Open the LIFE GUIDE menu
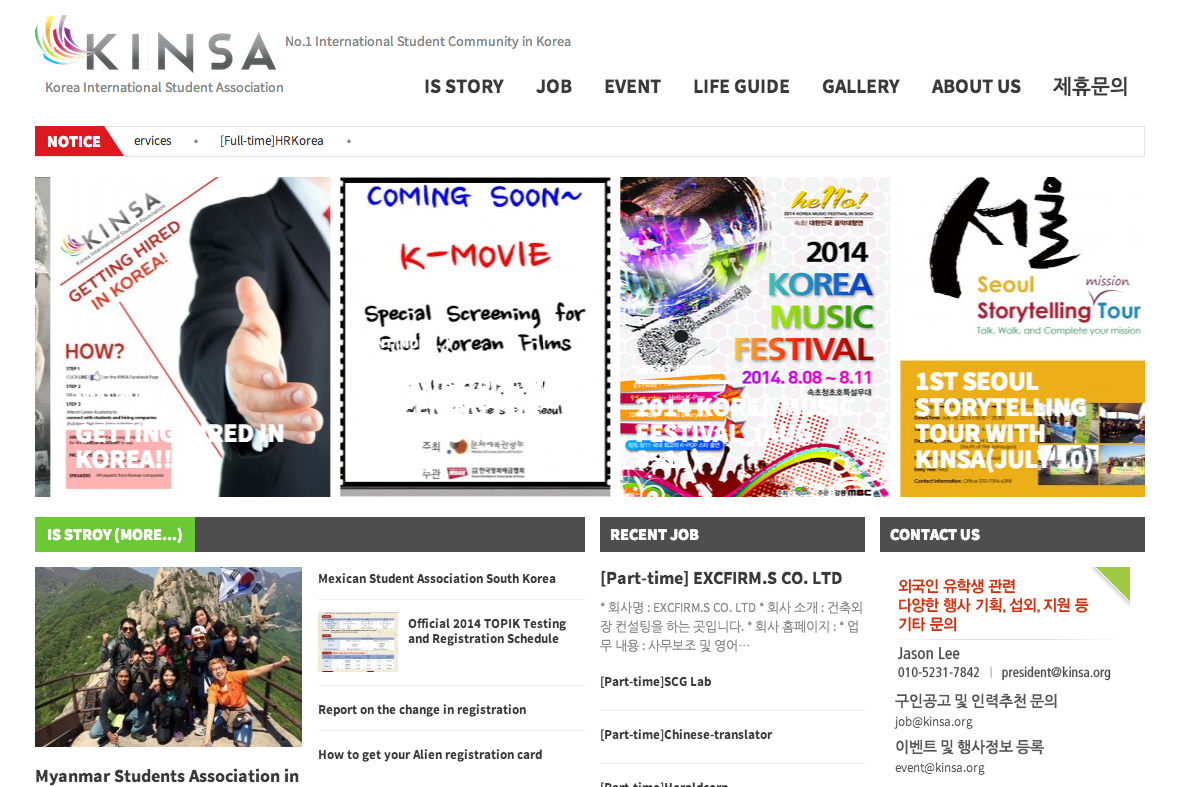This screenshot has width=1180, height=787. click(x=741, y=87)
